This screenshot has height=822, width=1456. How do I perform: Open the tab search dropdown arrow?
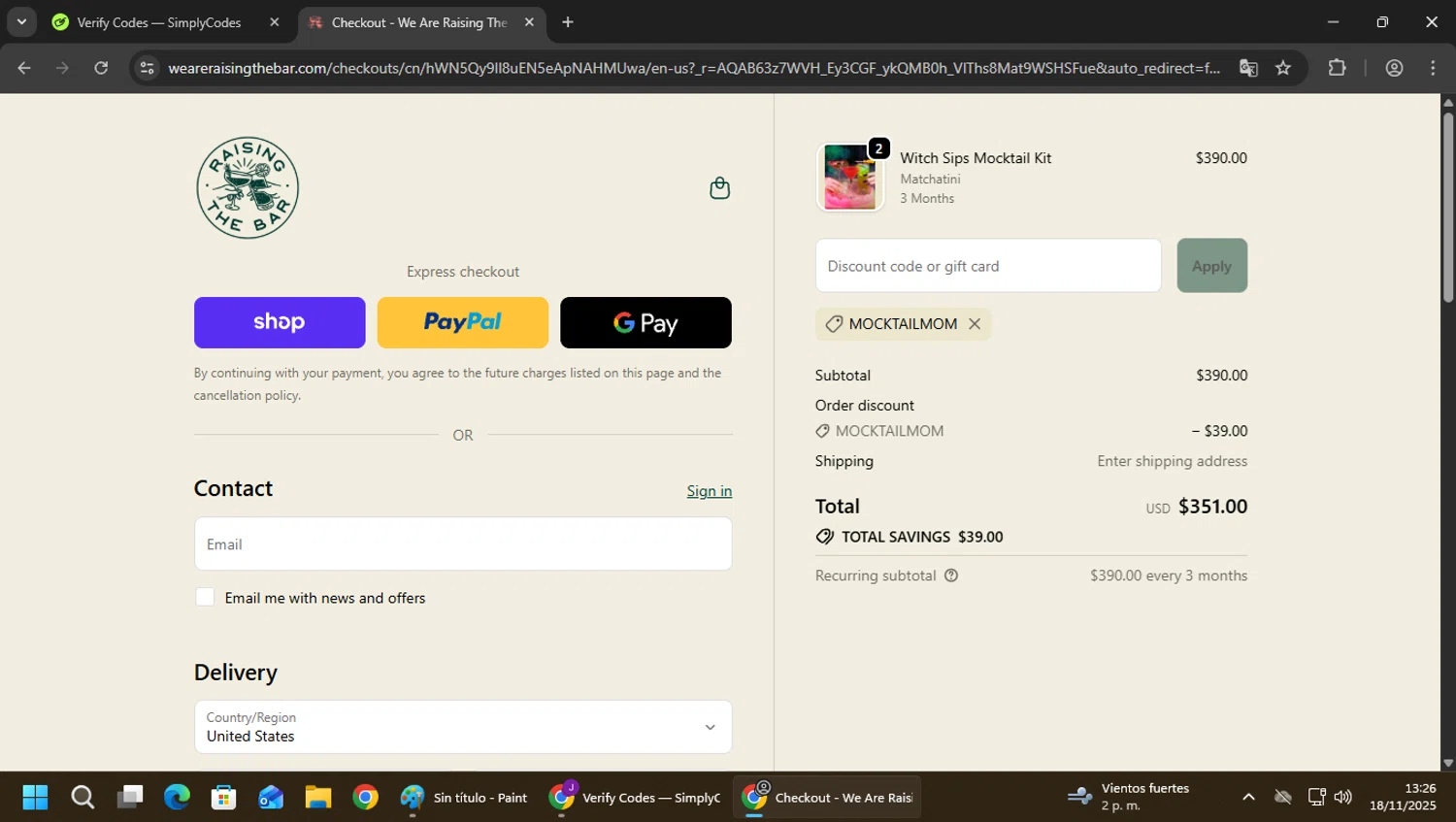(21, 21)
